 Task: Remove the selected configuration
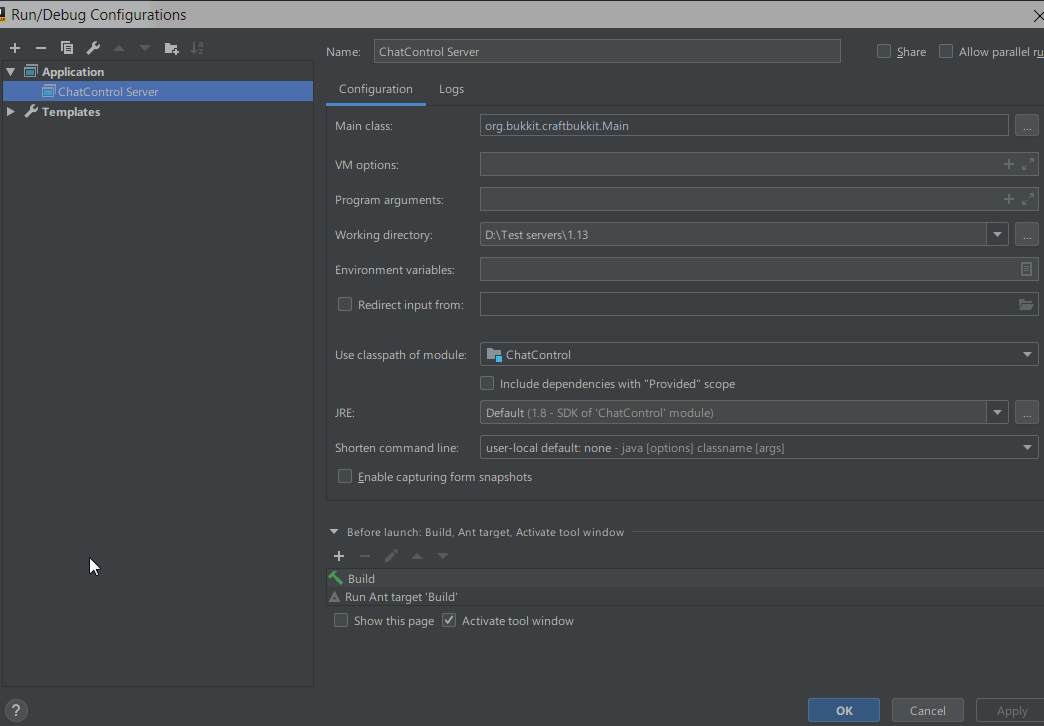pyautogui.click(x=41, y=48)
